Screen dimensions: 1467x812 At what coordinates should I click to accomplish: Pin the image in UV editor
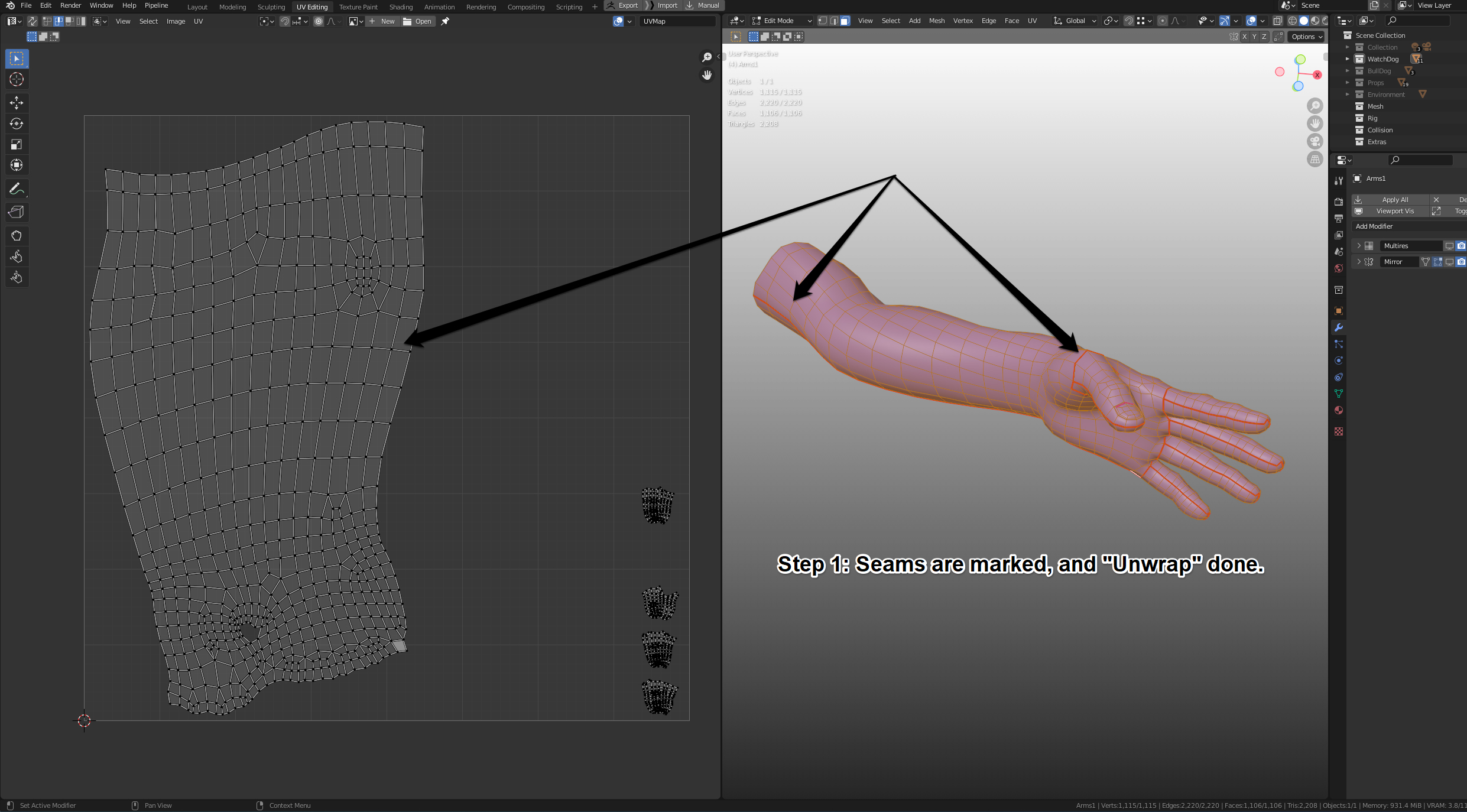pos(445,21)
